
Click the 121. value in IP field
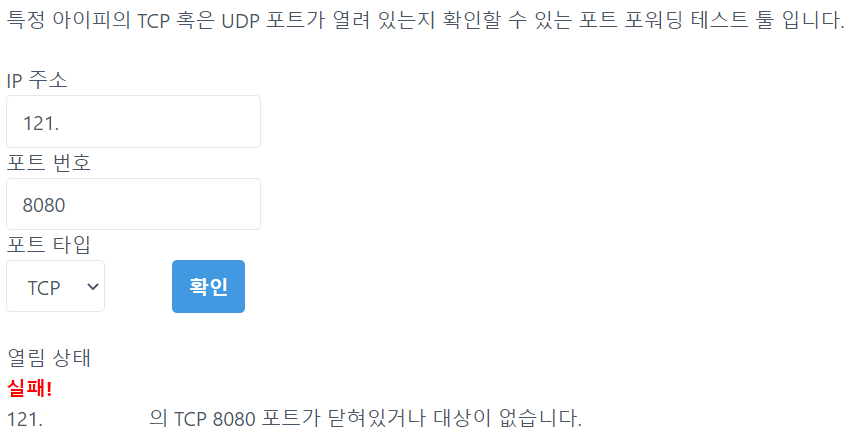click(x=41, y=123)
